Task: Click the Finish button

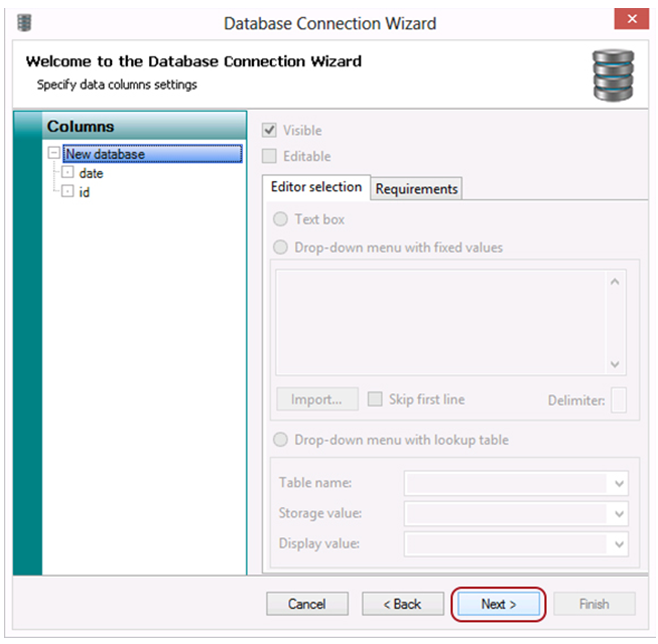Action: click(594, 604)
